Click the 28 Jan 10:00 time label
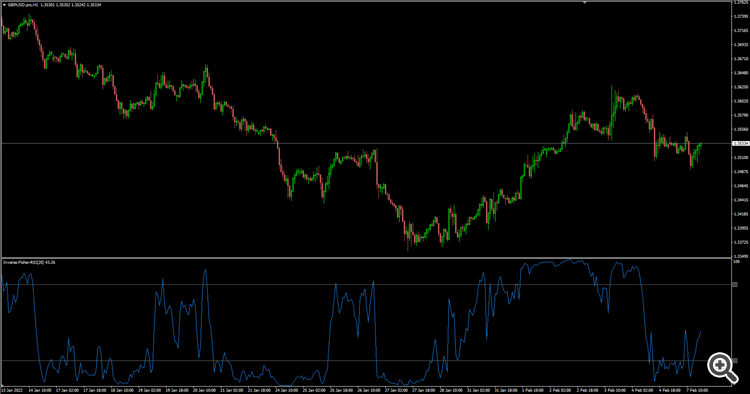 pyautogui.click(x=451, y=391)
